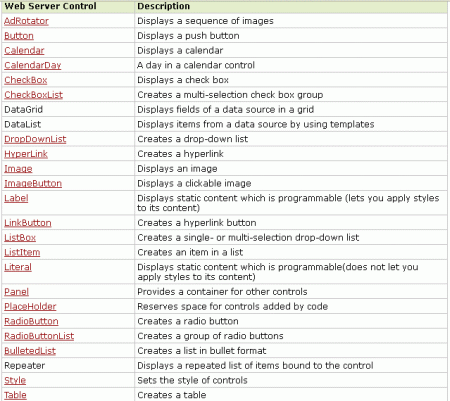Open the Label control link
The width and height of the screenshot is (450, 401).
pos(16,198)
